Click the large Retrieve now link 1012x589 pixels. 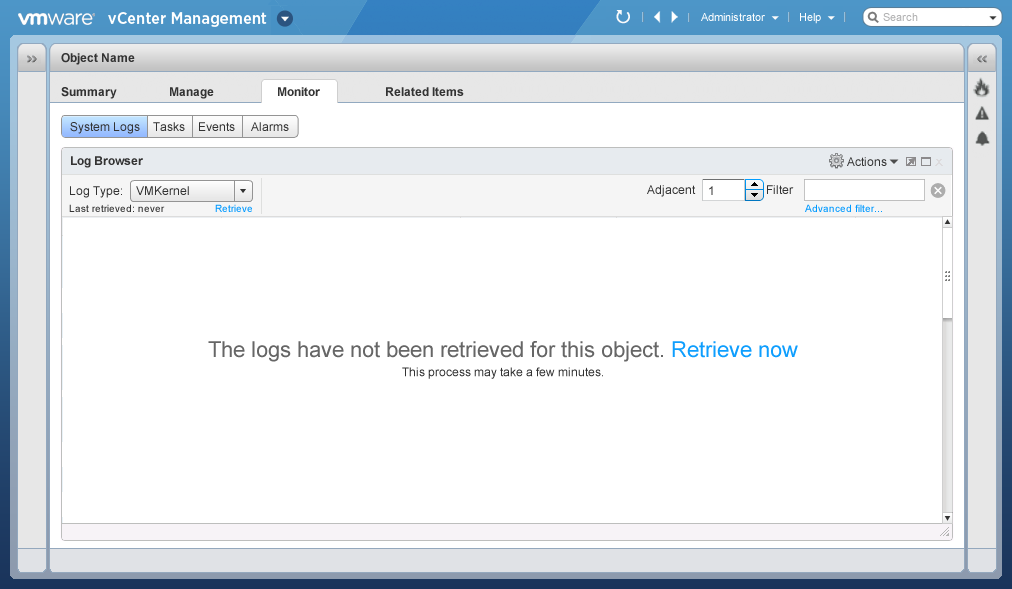(x=734, y=350)
